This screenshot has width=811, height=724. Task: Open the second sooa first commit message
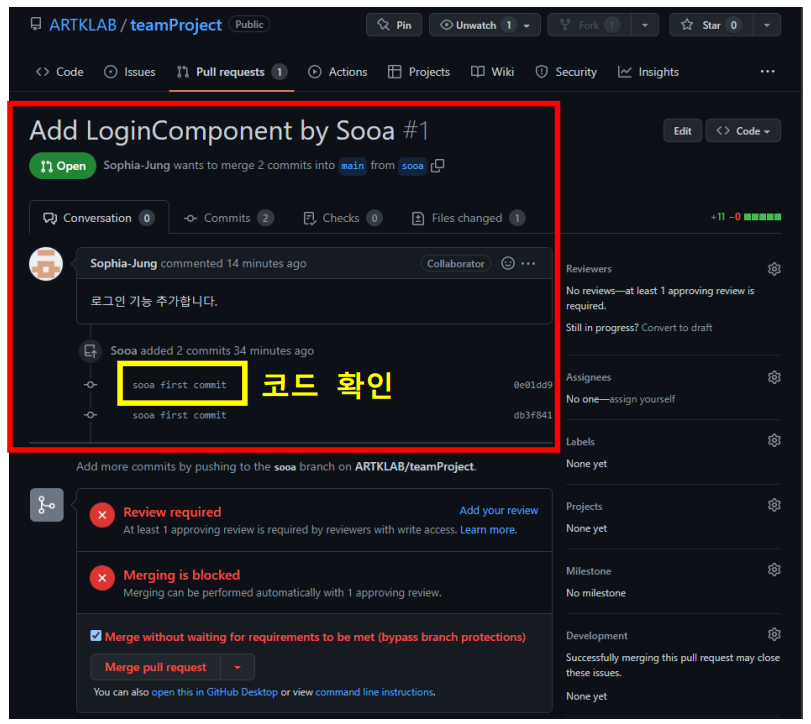(179, 415)
